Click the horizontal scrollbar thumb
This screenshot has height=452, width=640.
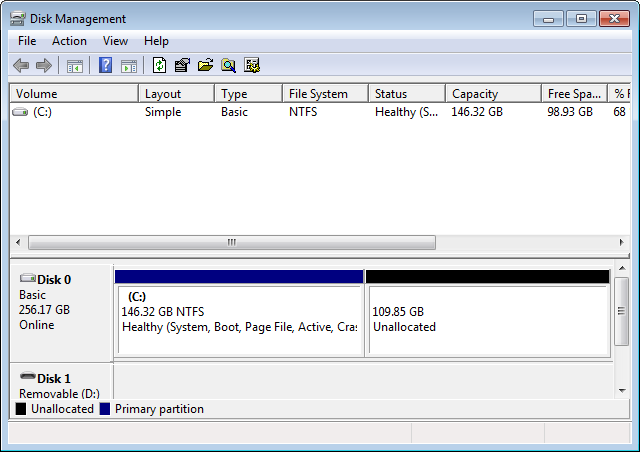point(232,242)
